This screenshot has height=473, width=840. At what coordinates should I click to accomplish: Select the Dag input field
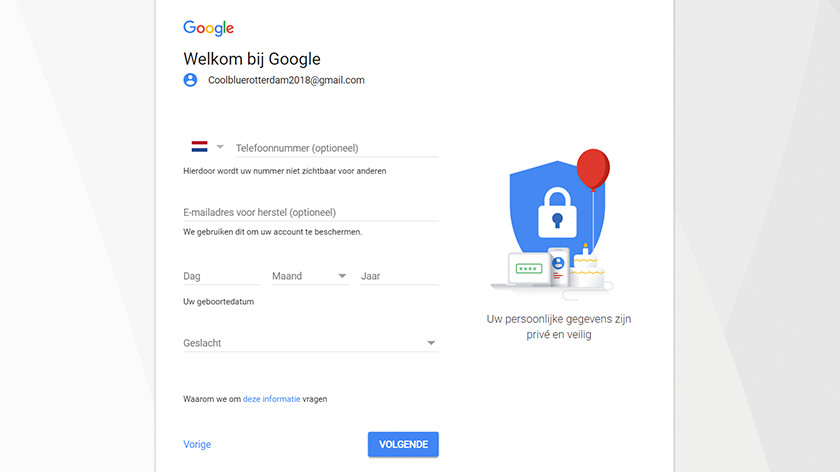coord(221,276)
